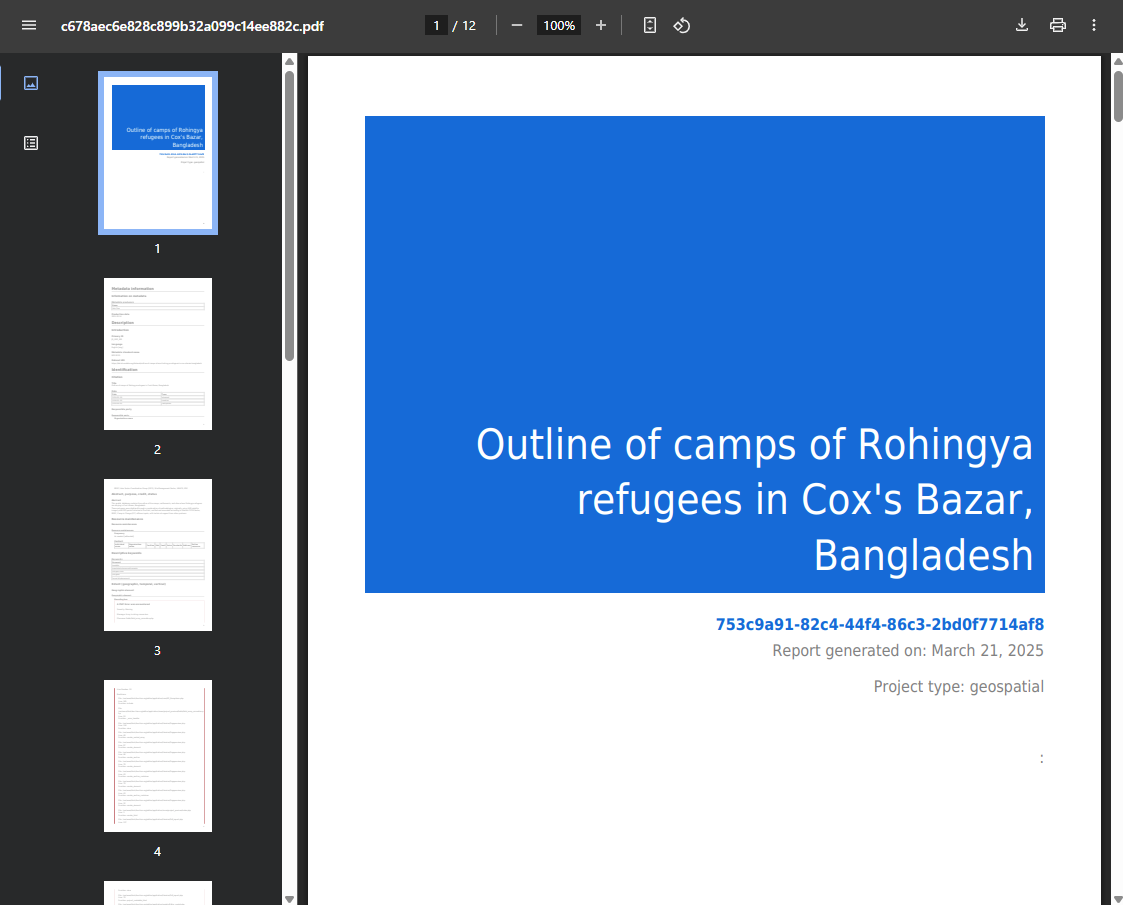Toggle the sidebar with the hamburger menu icon

point(29,25)
